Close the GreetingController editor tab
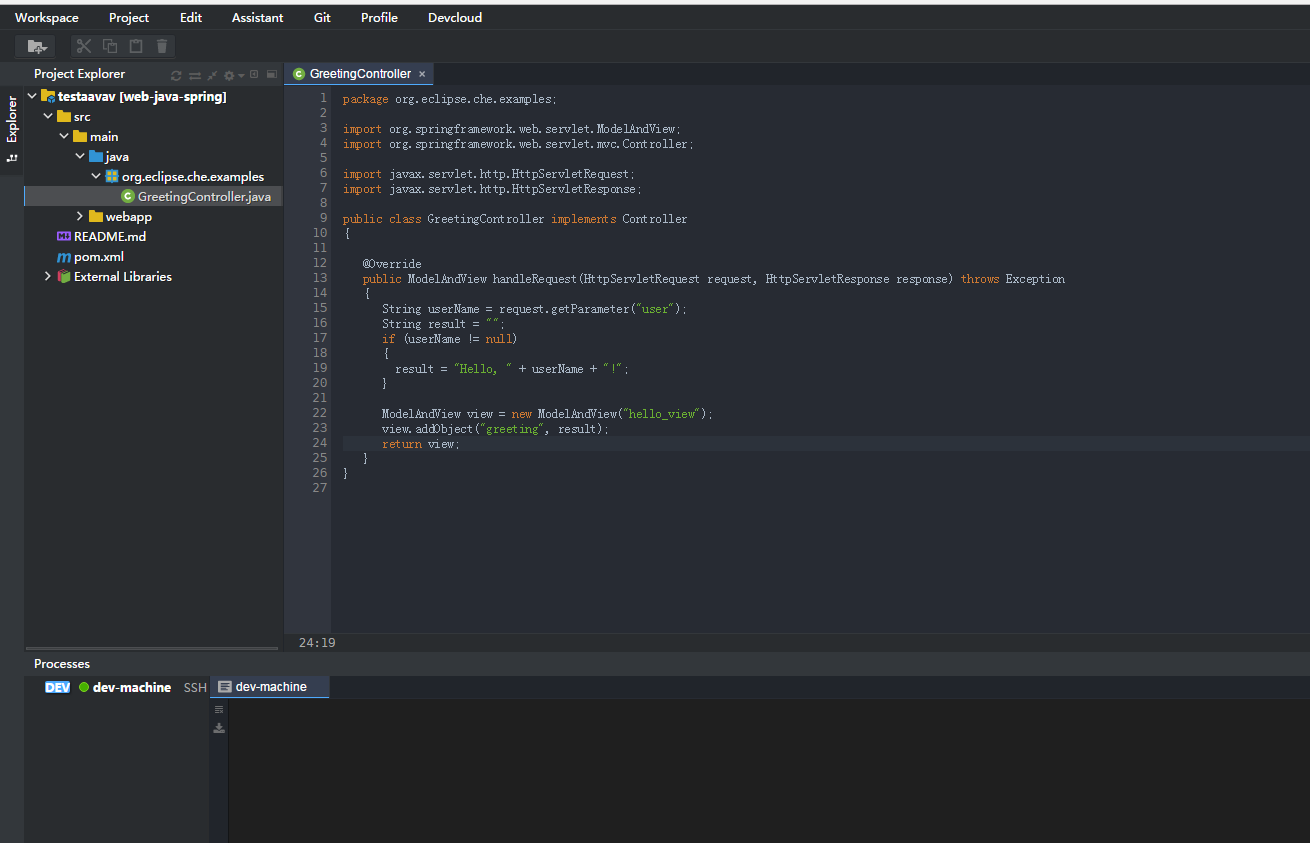This screenshot has width=1310, height=843. point(422,74)
